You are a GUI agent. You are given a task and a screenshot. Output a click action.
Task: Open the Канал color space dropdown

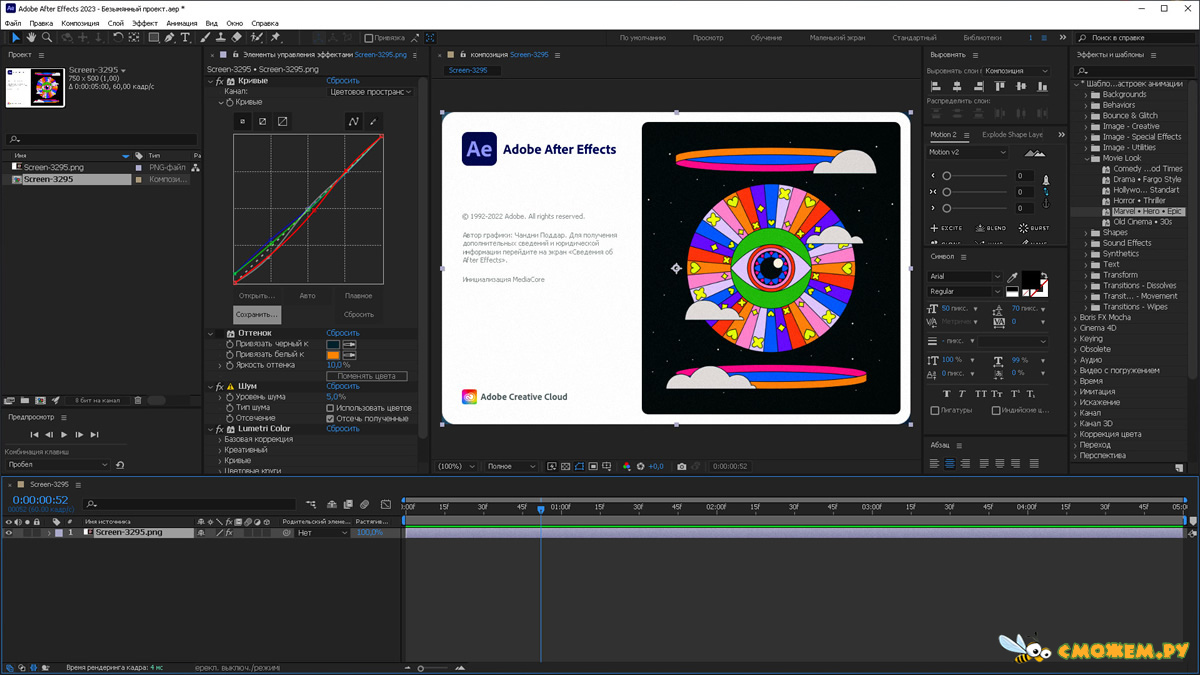pyautogui.click(x=370, y=92)
